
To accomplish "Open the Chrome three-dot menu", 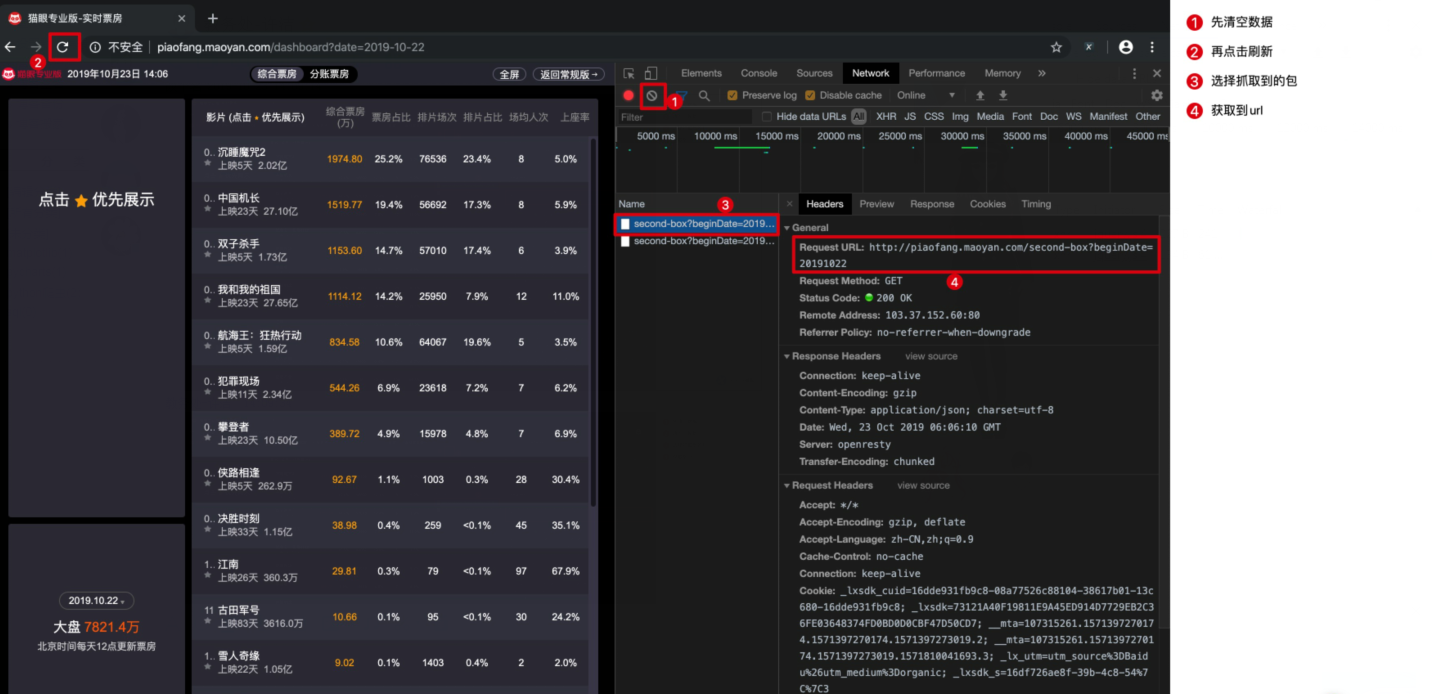I will point(1152,47).
